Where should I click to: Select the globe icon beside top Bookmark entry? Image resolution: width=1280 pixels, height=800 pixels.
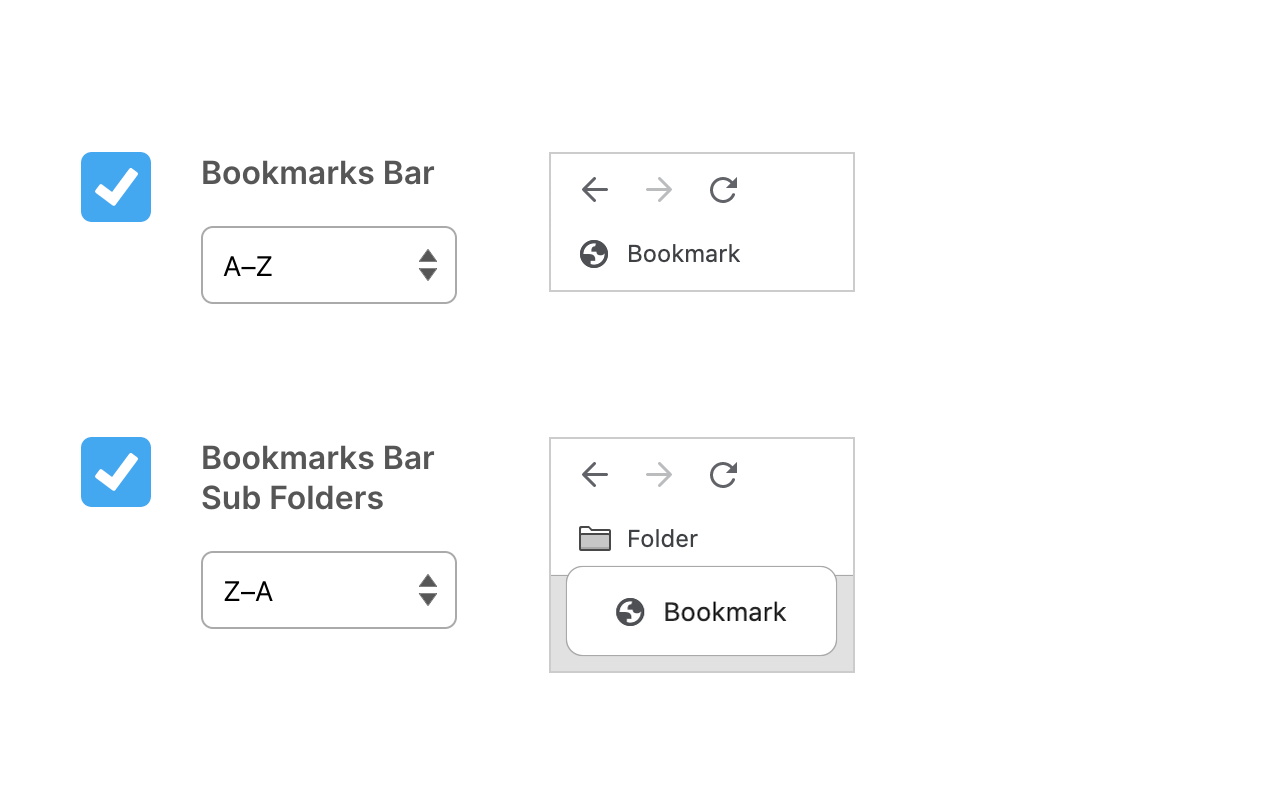(594, 254)
